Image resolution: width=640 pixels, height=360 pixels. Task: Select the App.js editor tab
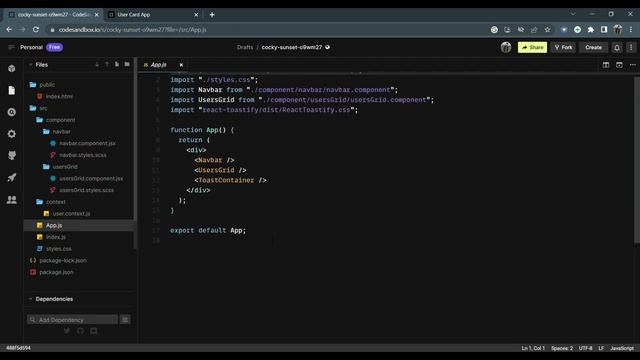[x=158, y=65]
